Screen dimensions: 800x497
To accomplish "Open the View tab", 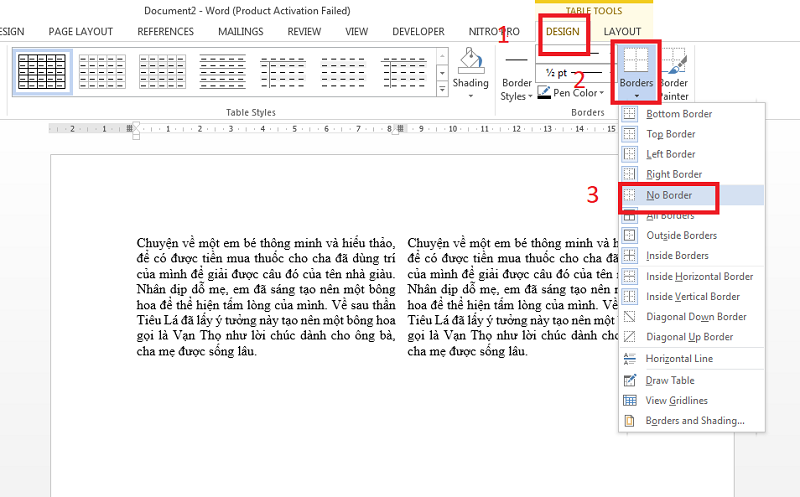I will click(356, 32).
